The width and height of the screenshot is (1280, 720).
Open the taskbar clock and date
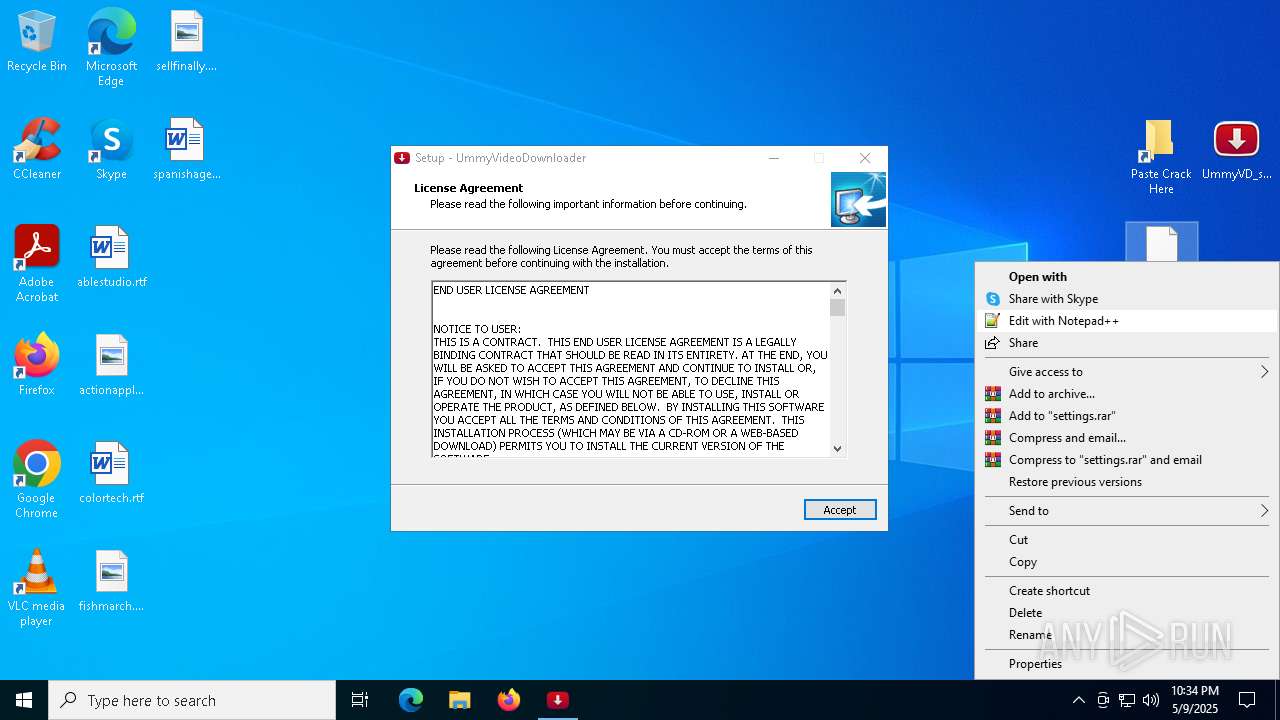tap(1195, 700)
